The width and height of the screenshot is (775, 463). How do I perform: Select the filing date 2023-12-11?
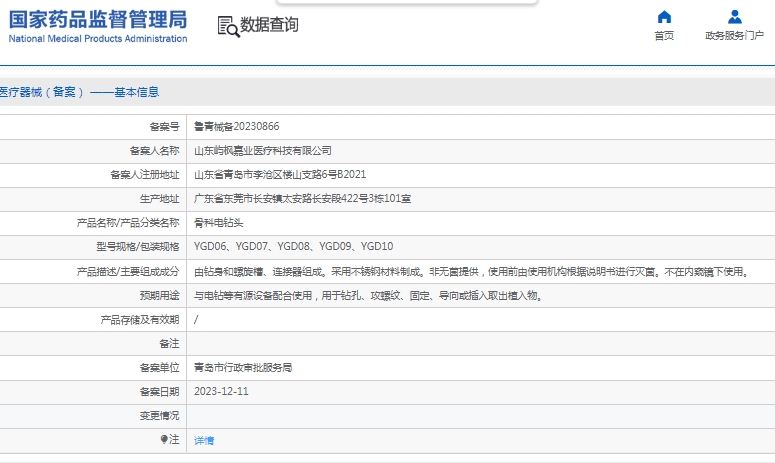(x=221, y=391)
